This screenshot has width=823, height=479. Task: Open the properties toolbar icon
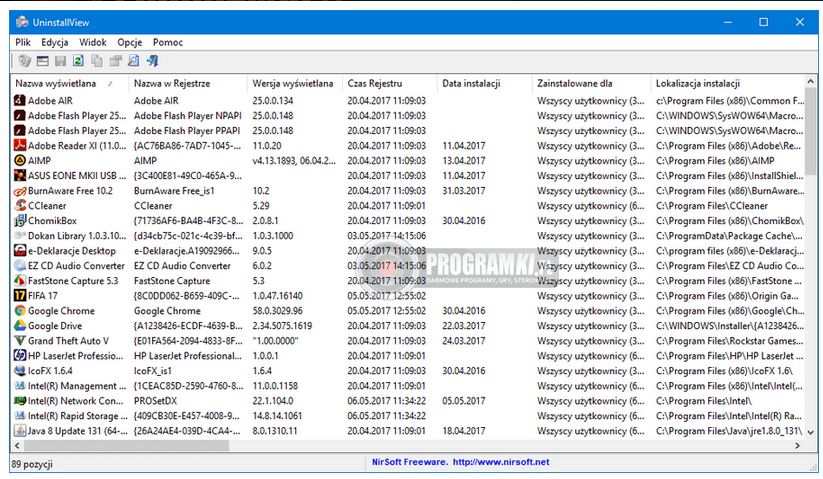115,61
